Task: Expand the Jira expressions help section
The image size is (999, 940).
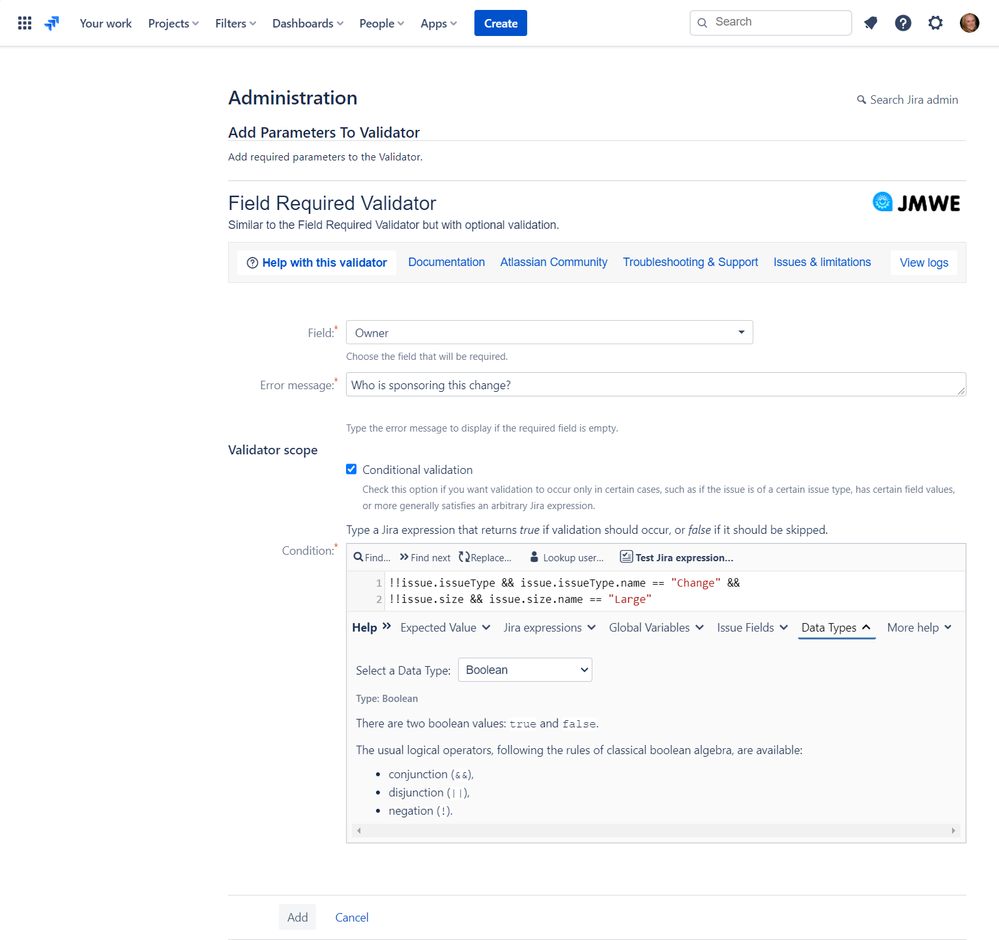Action: click(549, 628)
